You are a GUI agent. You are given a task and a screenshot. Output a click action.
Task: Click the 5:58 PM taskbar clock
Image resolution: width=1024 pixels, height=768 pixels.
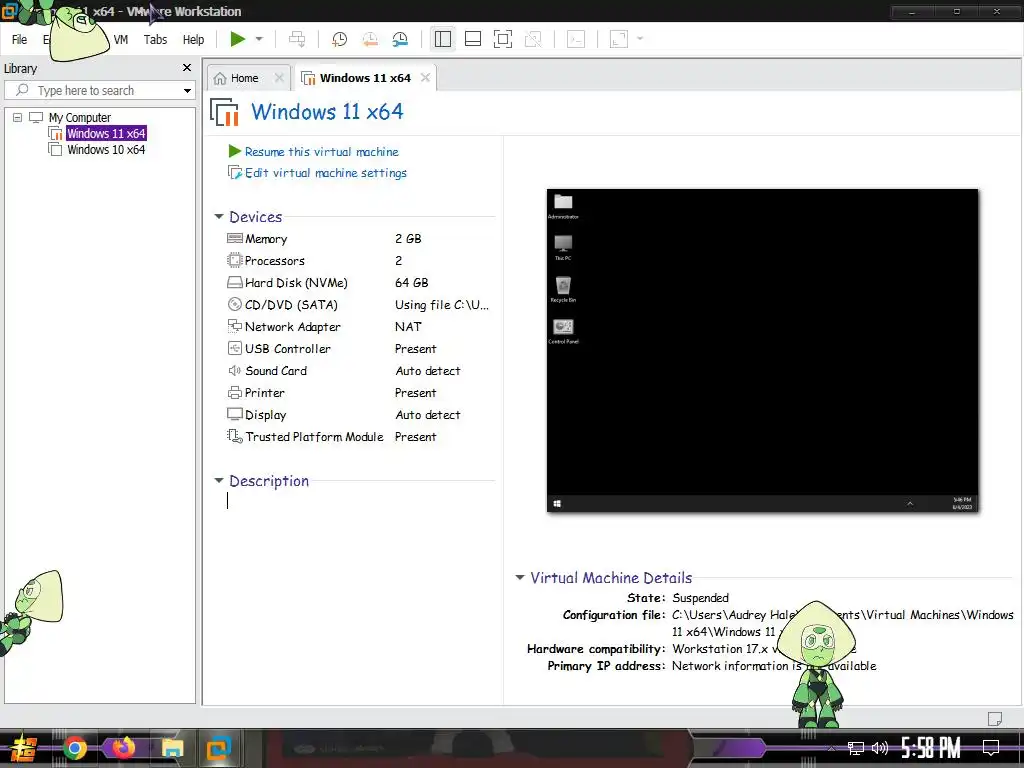pyautogui.click(x=931, y=748)
